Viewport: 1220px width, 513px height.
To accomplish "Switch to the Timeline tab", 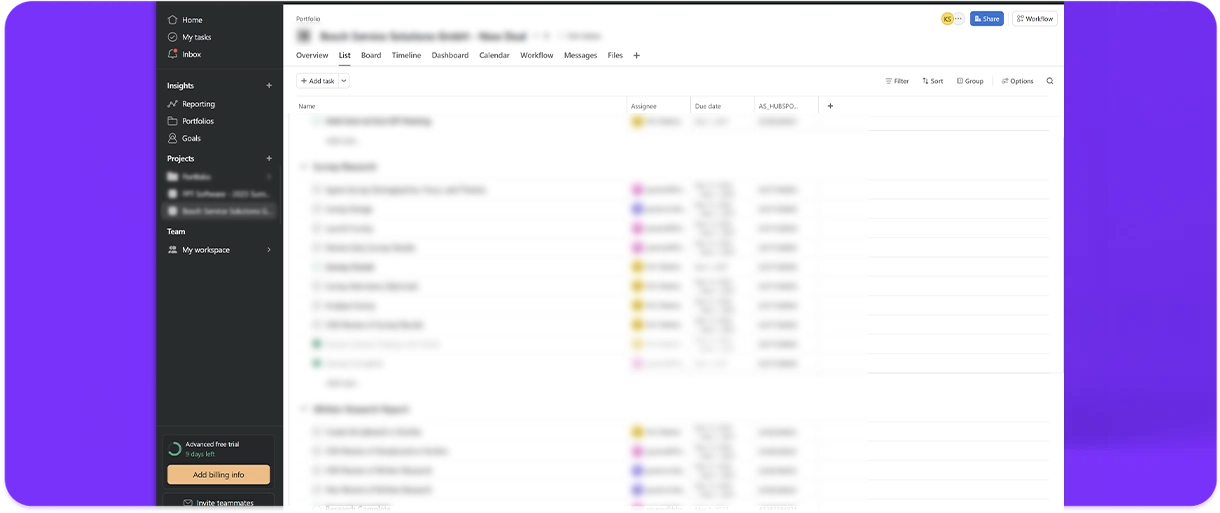I will pyautogui.click(x=406, y=56).
